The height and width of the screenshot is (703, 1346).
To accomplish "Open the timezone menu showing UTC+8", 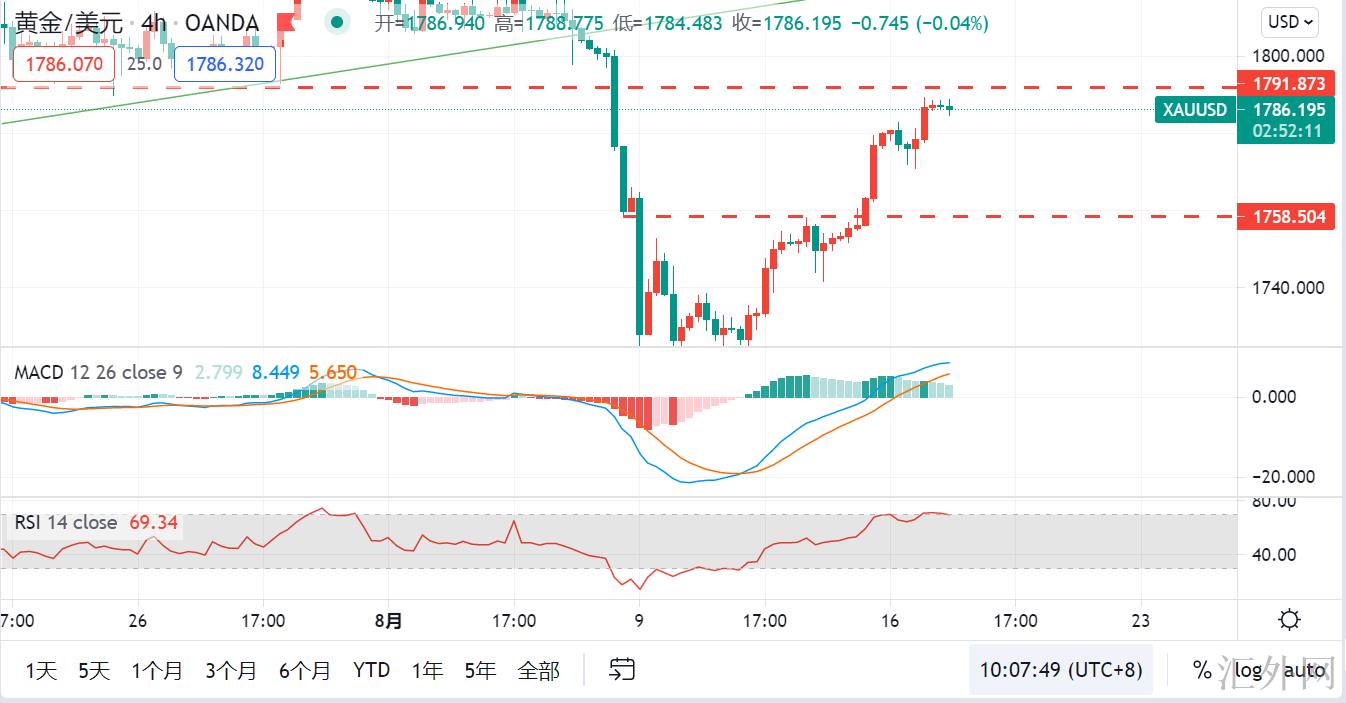I will tap(1060, 669).
